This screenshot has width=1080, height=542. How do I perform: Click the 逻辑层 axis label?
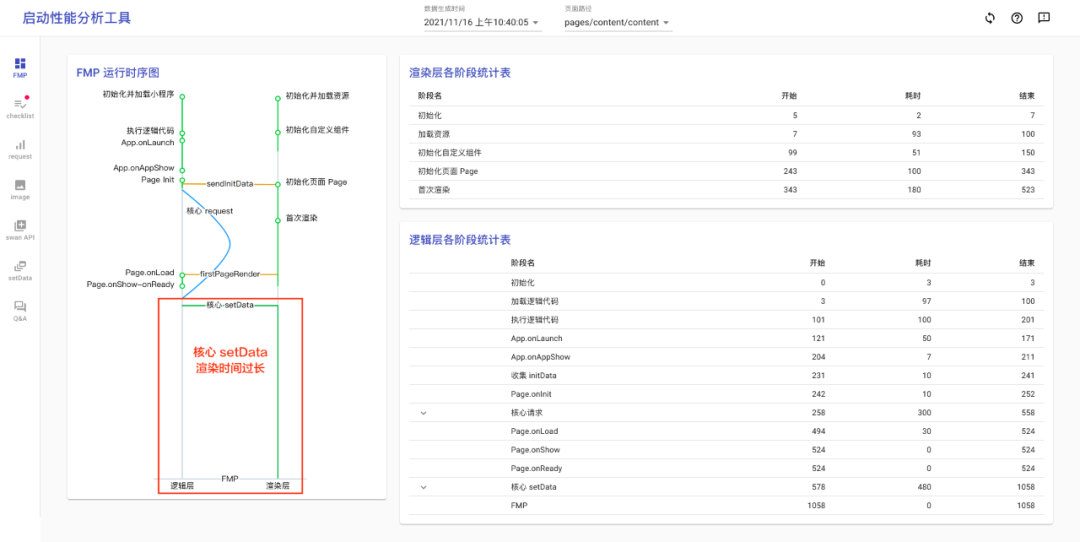182,486
